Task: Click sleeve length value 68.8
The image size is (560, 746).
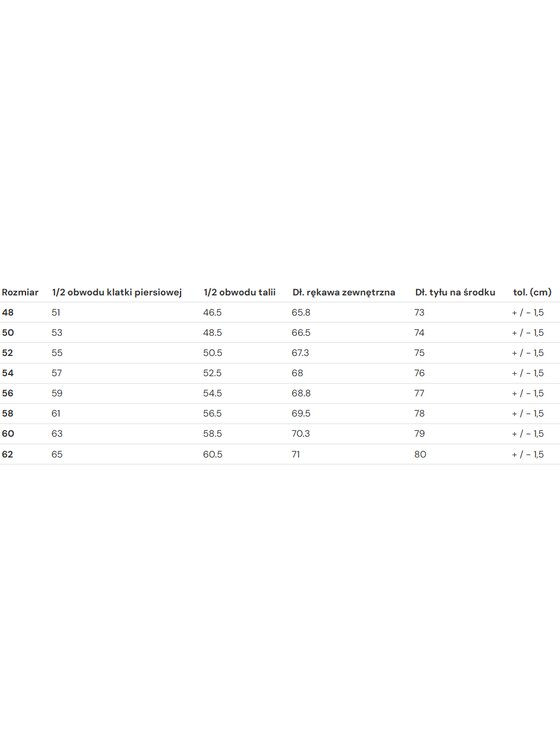Action: [x=301, y=393]
